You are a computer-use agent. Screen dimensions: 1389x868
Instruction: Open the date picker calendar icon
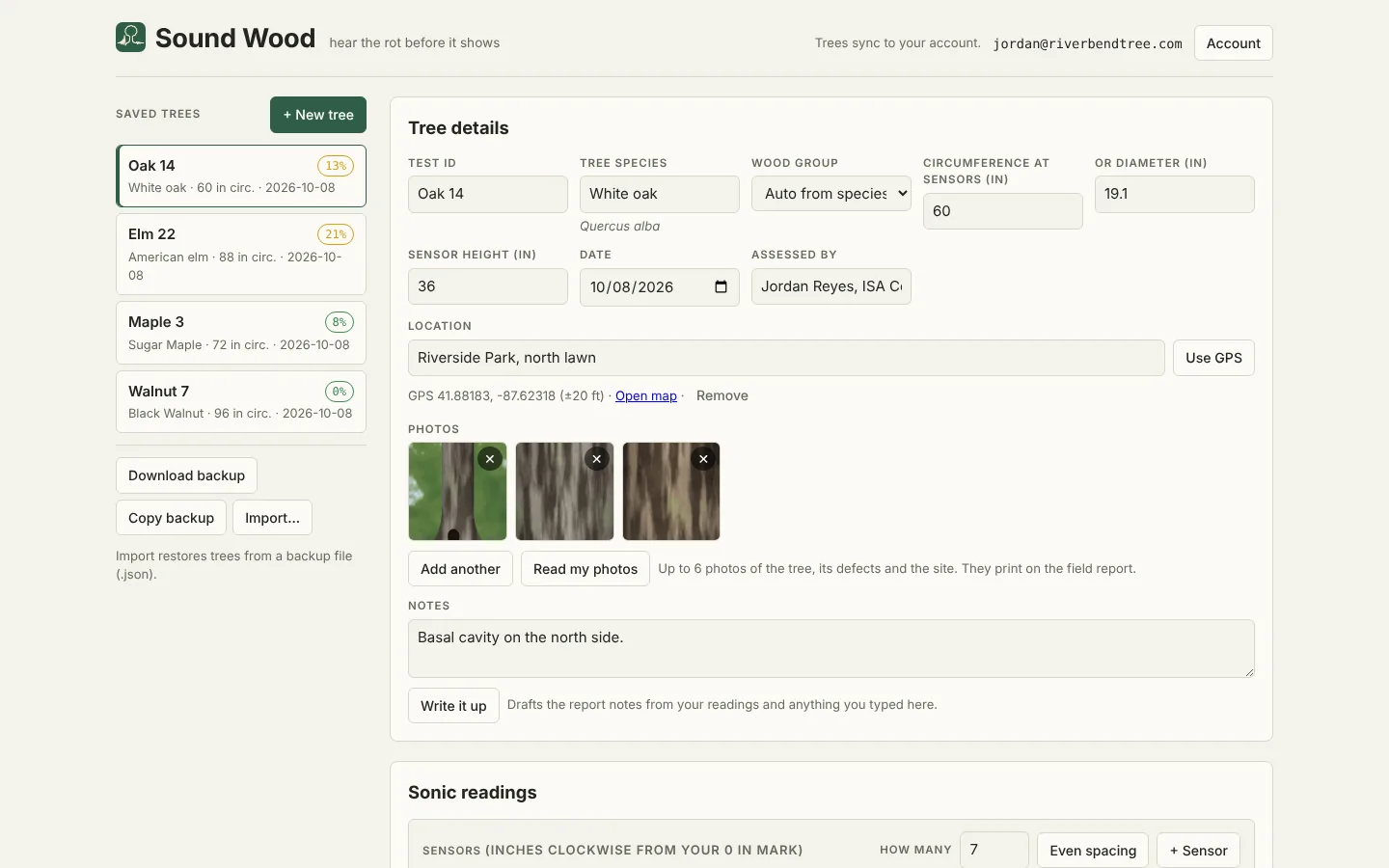pos(721,286)
